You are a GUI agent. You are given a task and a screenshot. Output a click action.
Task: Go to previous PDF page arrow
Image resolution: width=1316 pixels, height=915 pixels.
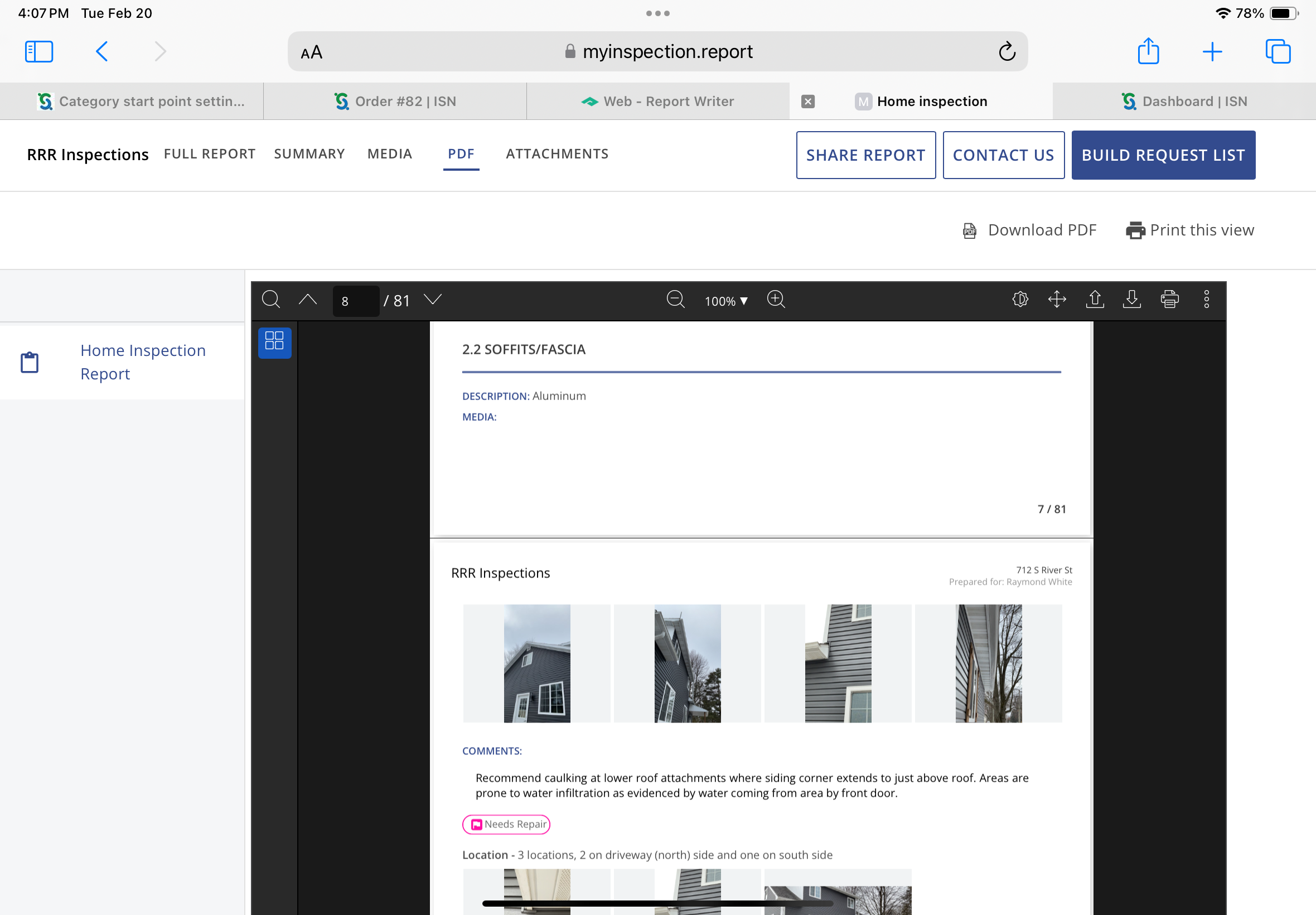[x=308, y=299]
